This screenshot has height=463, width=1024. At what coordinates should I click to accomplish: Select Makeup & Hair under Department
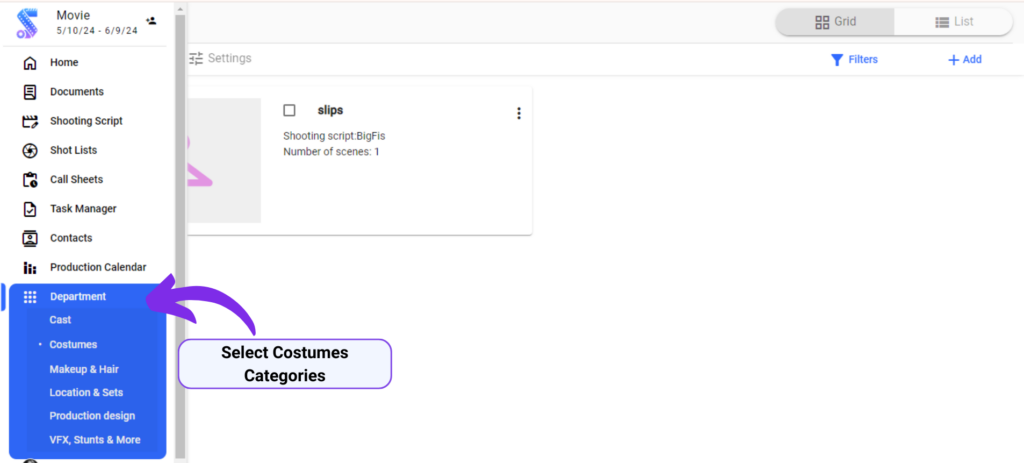point(84,369)
